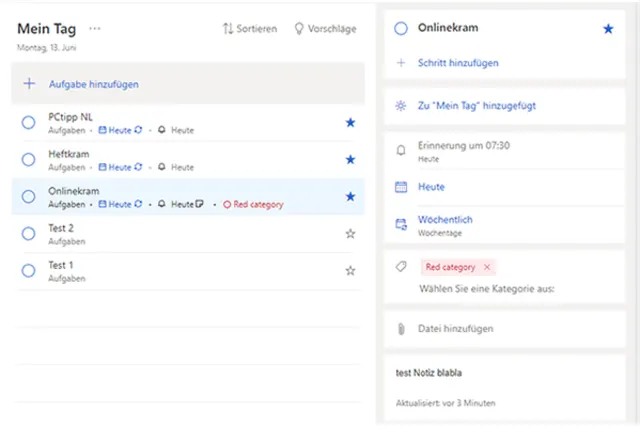The height and width of the screenshot is (427, 640).
Task: Click Schritt hinzufügen to add step
Action: [458, 63]
